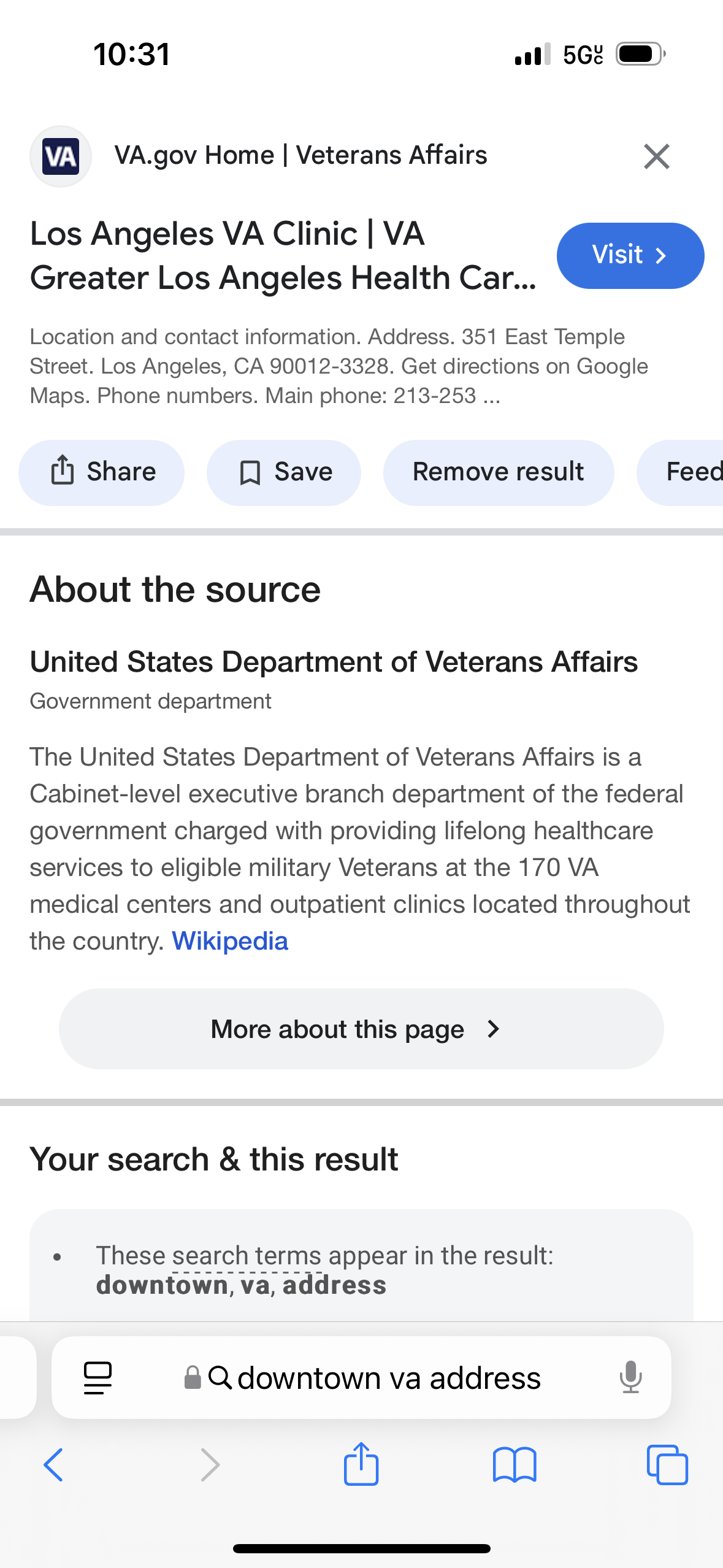Open Safari bookmarks book icon
The width and height of the screenshot is (723, 1568).
pyautogui.click(x=515, y=1465)
